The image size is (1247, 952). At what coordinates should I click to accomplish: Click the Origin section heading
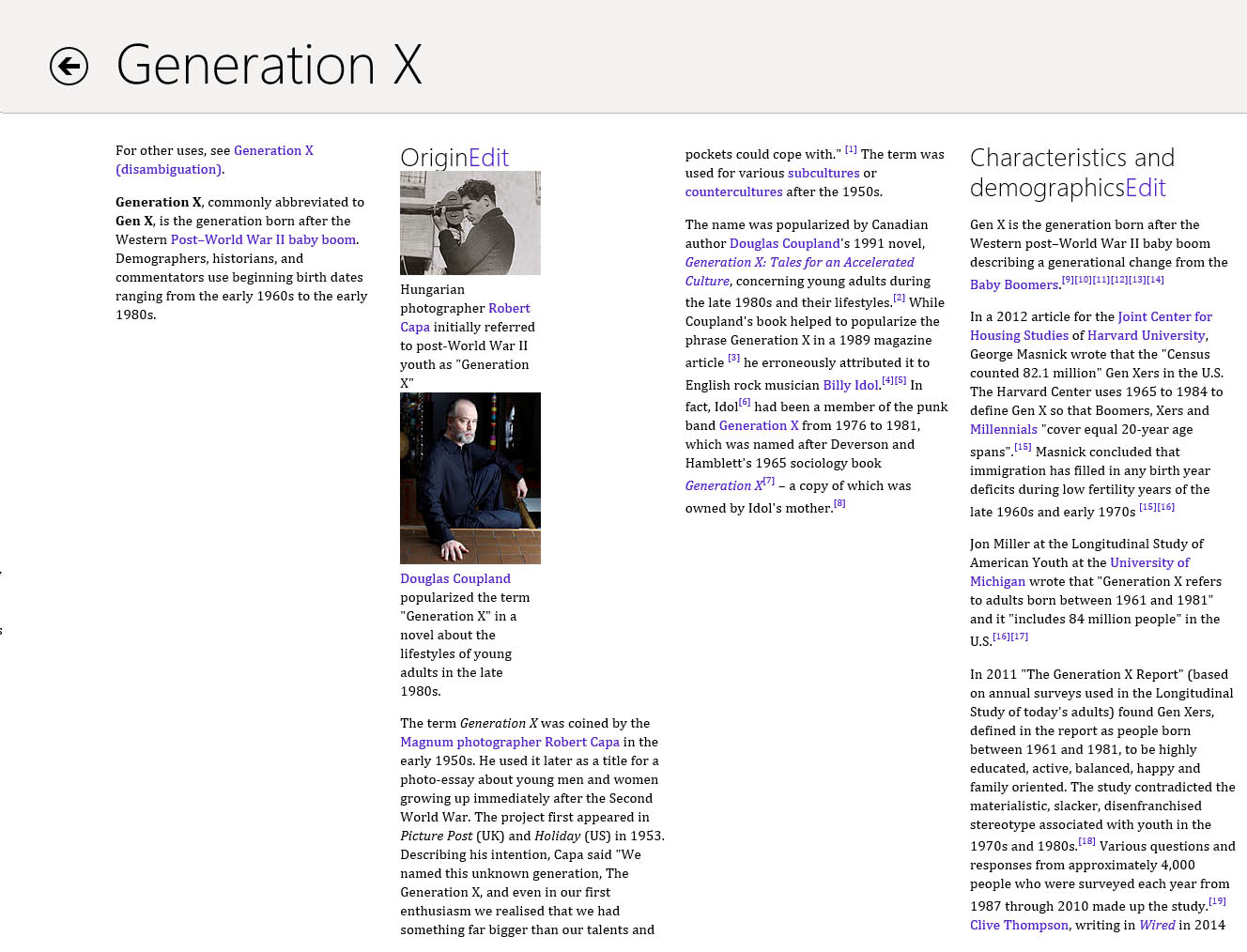pos(434,157)
